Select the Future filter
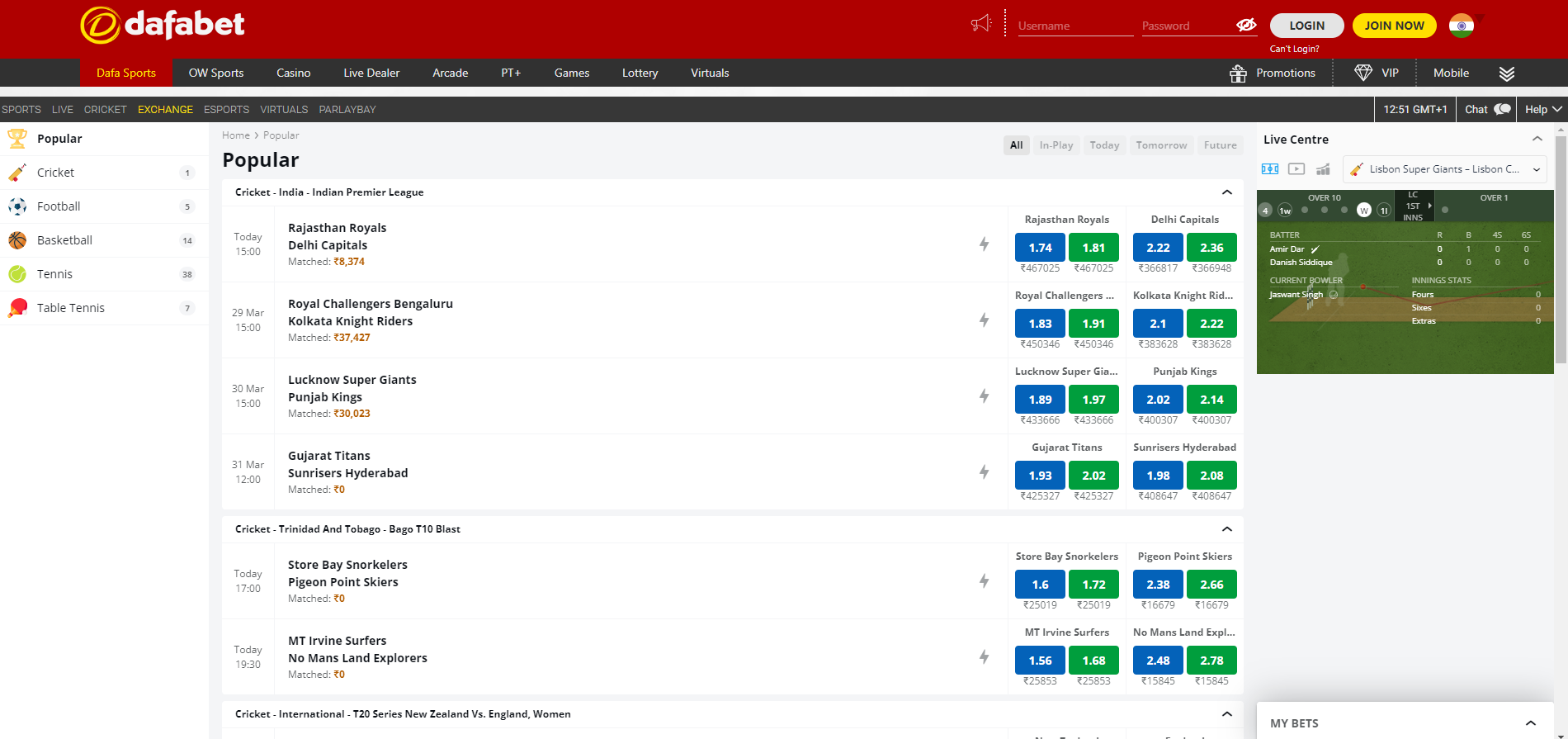 point(1220,145)
